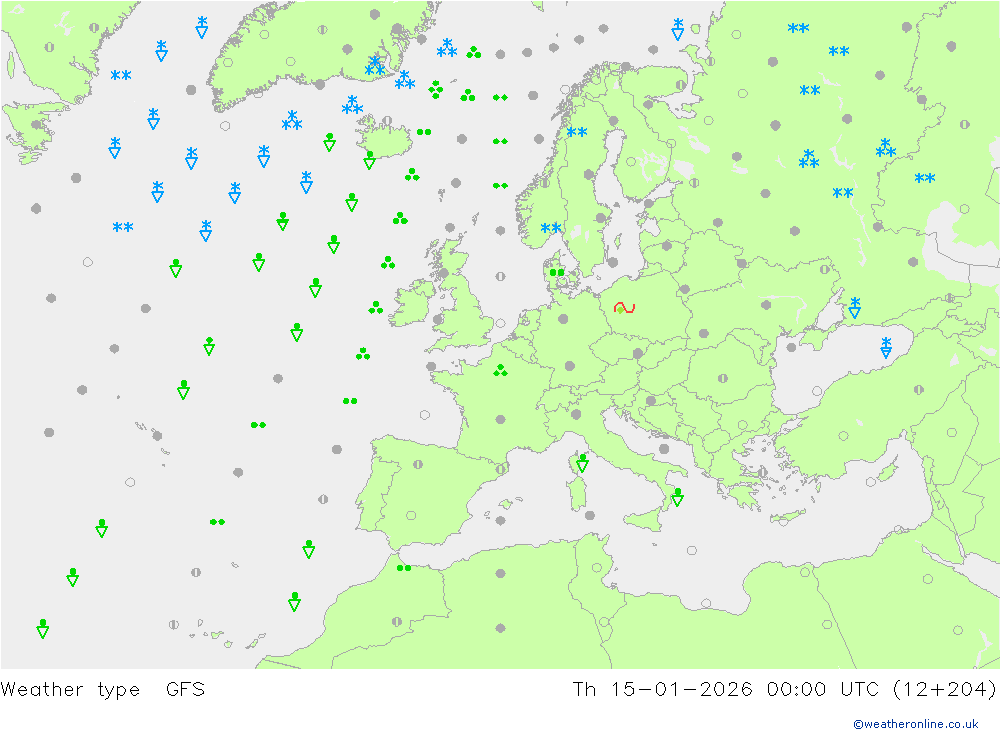The height and width of the screenshot is (733, 1000).
Task: Click the snow shower symbol over eastern Black Sea
Action: pos(886,348)
